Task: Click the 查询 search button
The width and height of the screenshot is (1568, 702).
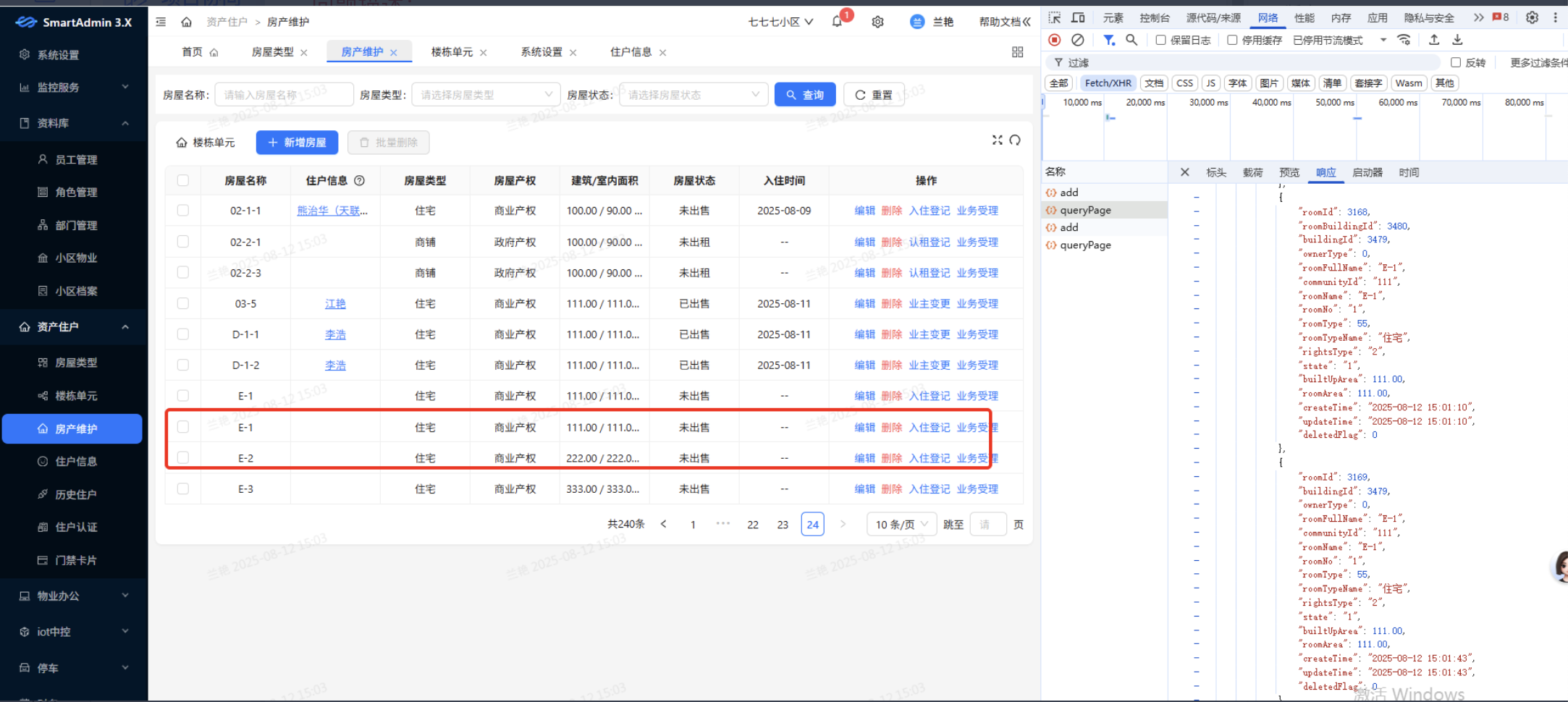Action: click(x=804, y=95)
